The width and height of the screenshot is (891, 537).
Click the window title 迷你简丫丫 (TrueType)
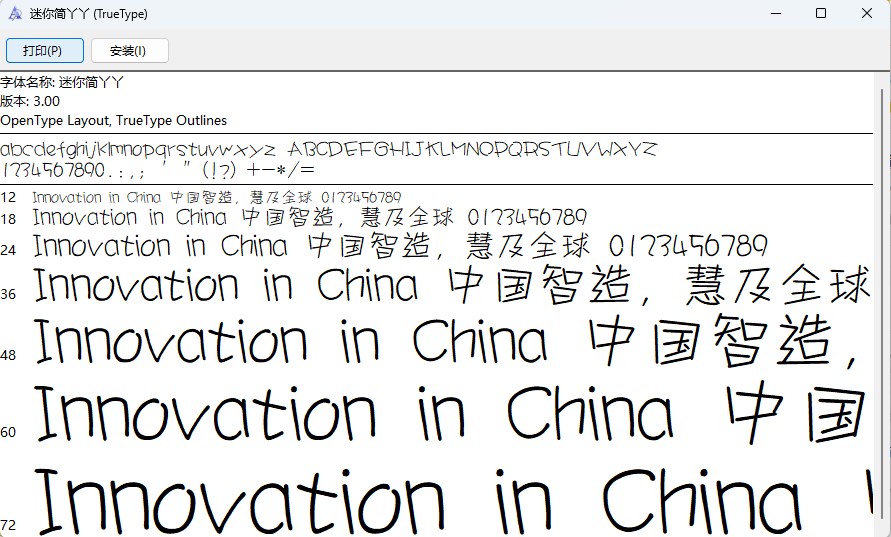pos(89,14)
